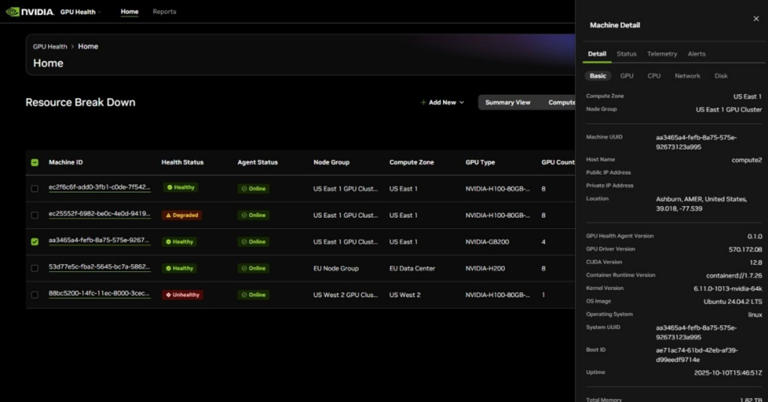
Task: Sort by the Health Status column header
Action: tap(182, 163)
